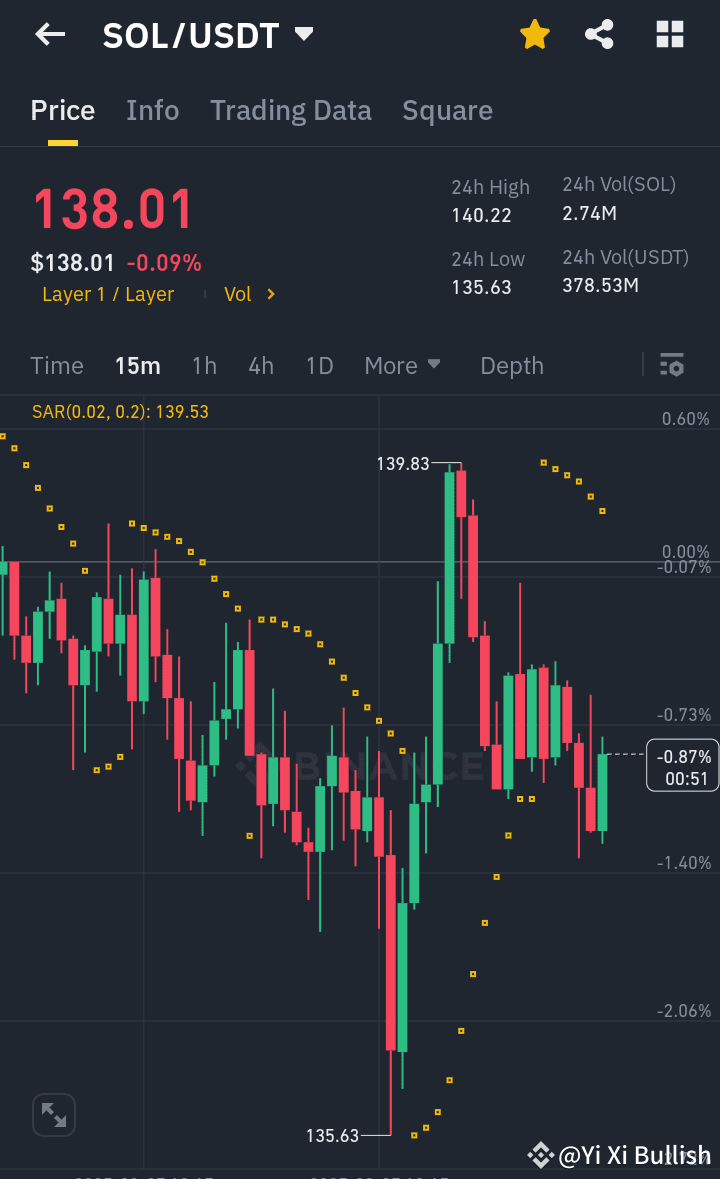Open the Info tab
The height and width of the screenshot is (1179, 720).
[x=152, y=110]
